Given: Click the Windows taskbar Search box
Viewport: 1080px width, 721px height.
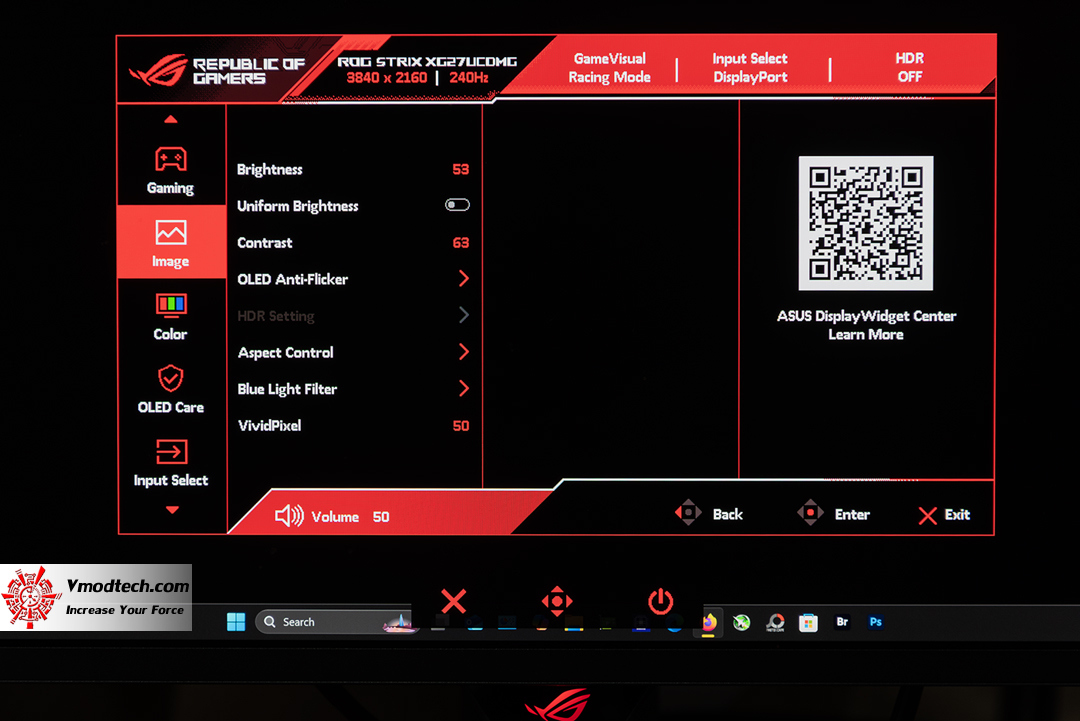Looking at the screenshot, I should (334, 622).
